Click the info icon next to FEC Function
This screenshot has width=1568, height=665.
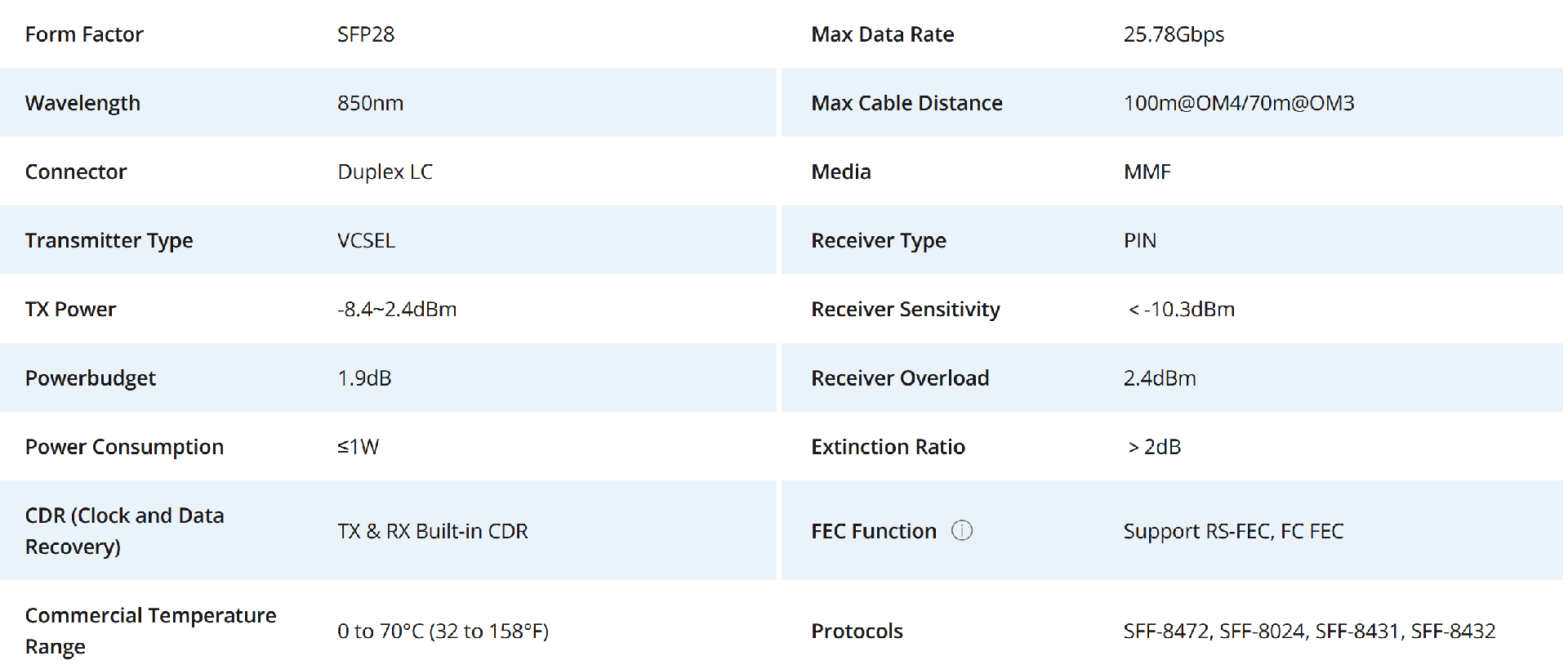point(962,530)
